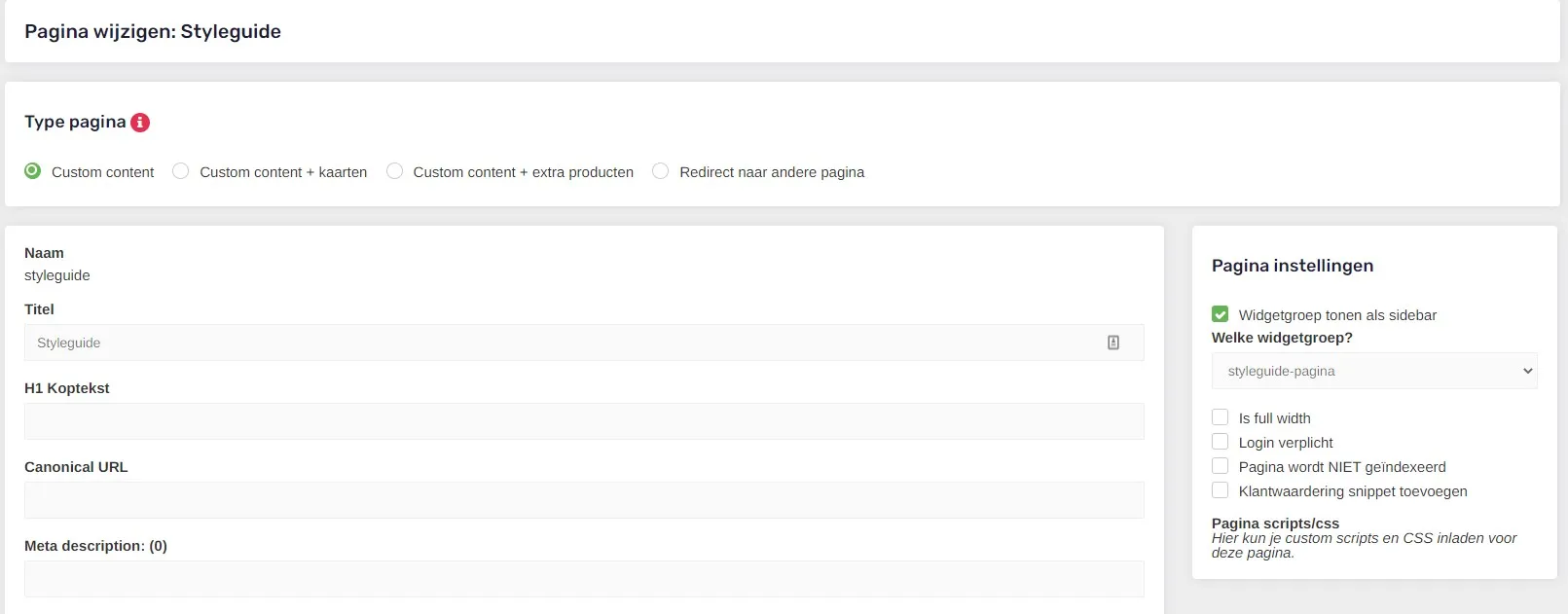Image resolution: width=1568 pixels, height=614 pixels.
Task: Click the Pagina instellingen heading
Action: pos(1293,266)
